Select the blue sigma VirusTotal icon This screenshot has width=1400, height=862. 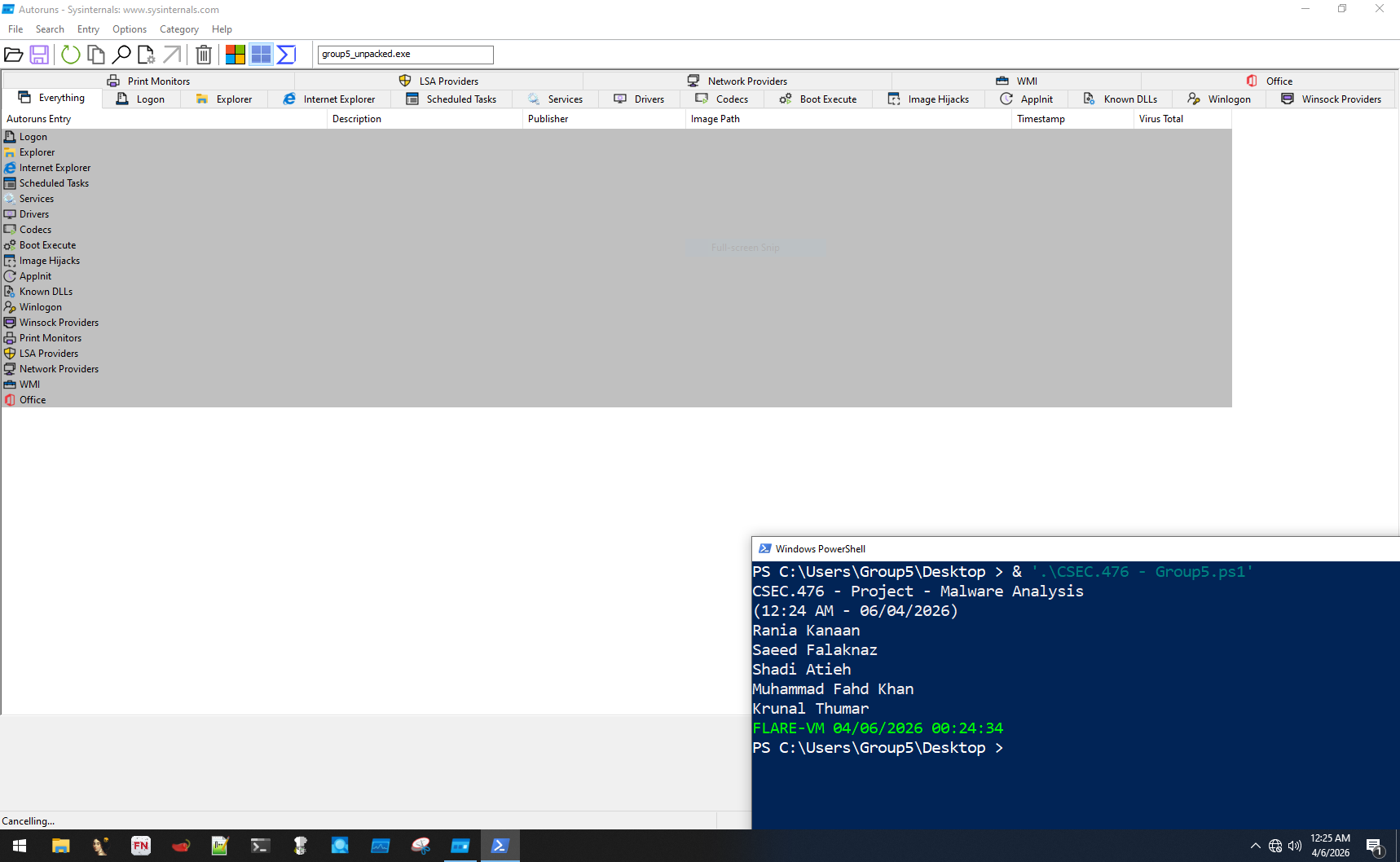(286, 55)
